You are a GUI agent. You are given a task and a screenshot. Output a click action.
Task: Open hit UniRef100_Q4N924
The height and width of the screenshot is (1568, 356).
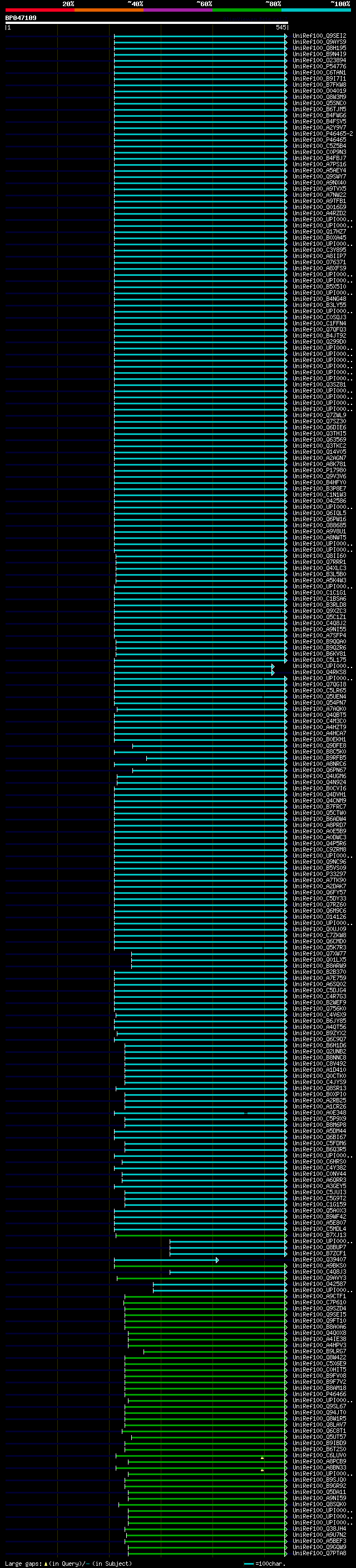[x=319, y=782]
